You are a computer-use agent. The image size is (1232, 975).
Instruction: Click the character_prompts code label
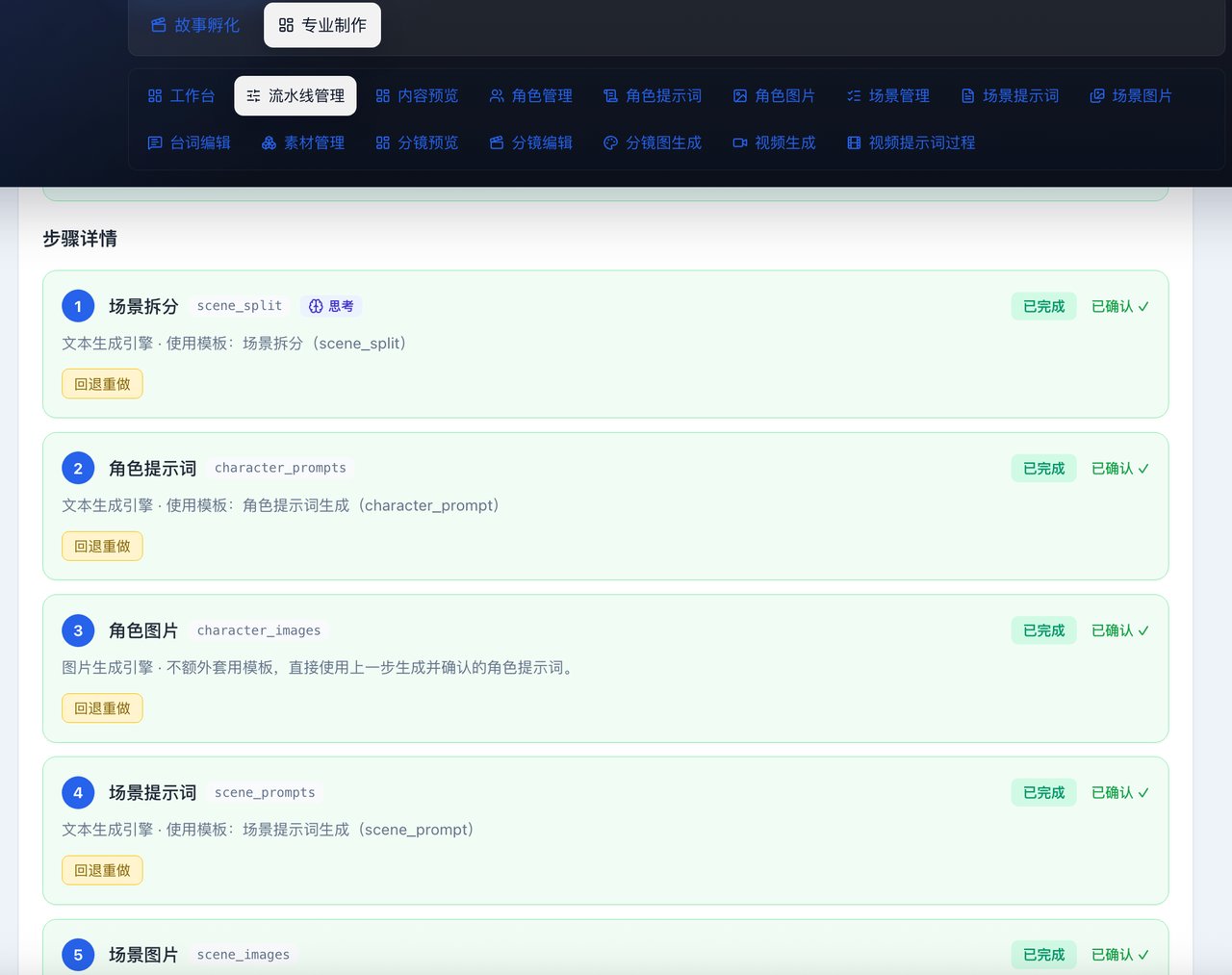click(x=280, y=468)
